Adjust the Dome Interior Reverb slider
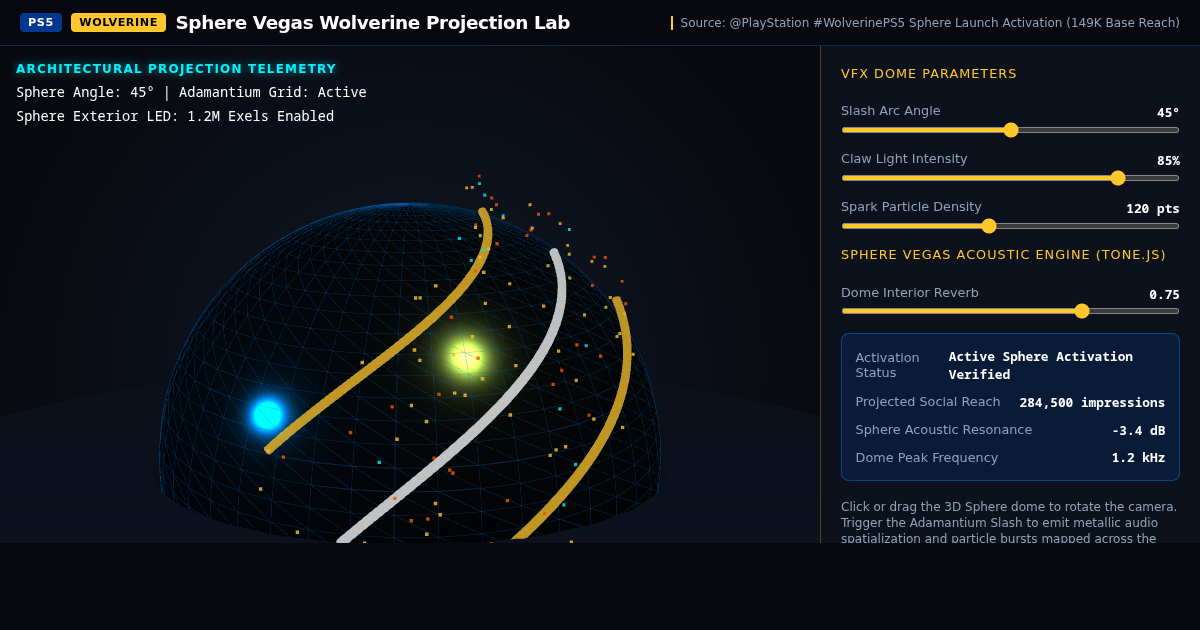The height and width of the screenshot is (630, 1200). pyautogui.click(x=1010, y=311)
